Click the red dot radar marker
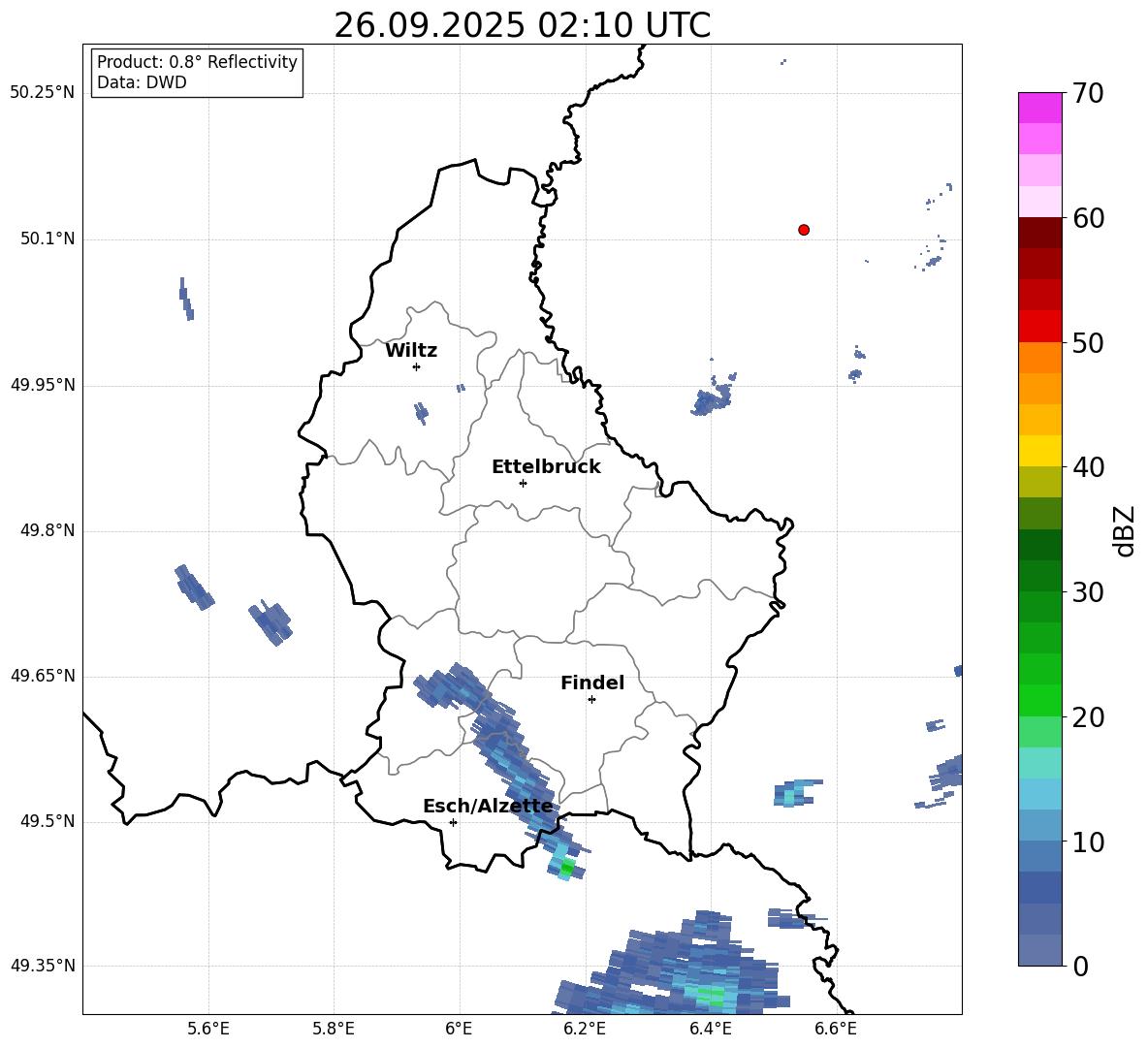1148x1048 pixels. click(x=804, y=230)
